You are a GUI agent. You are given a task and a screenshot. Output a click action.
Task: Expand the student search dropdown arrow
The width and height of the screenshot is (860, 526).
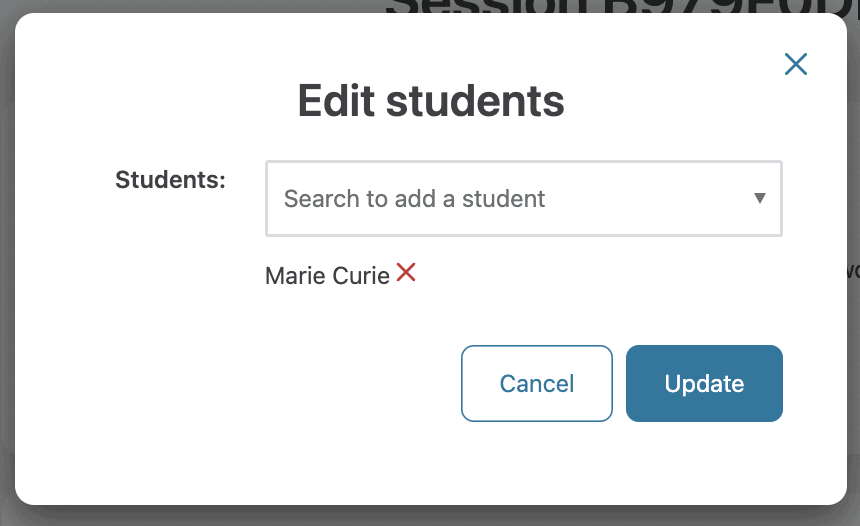click(760, 198)
